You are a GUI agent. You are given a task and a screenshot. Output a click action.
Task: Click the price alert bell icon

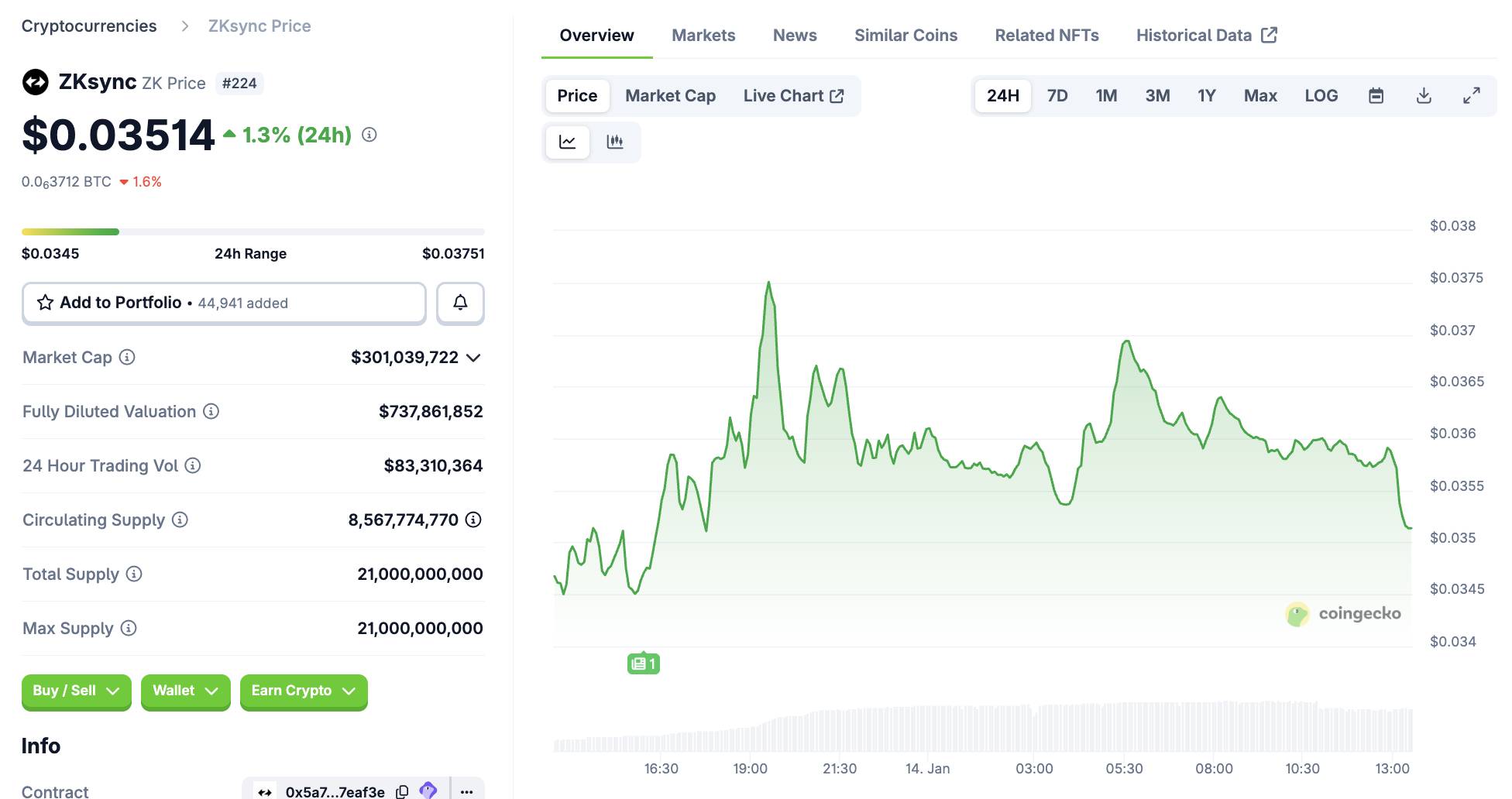tap(460, 303)
